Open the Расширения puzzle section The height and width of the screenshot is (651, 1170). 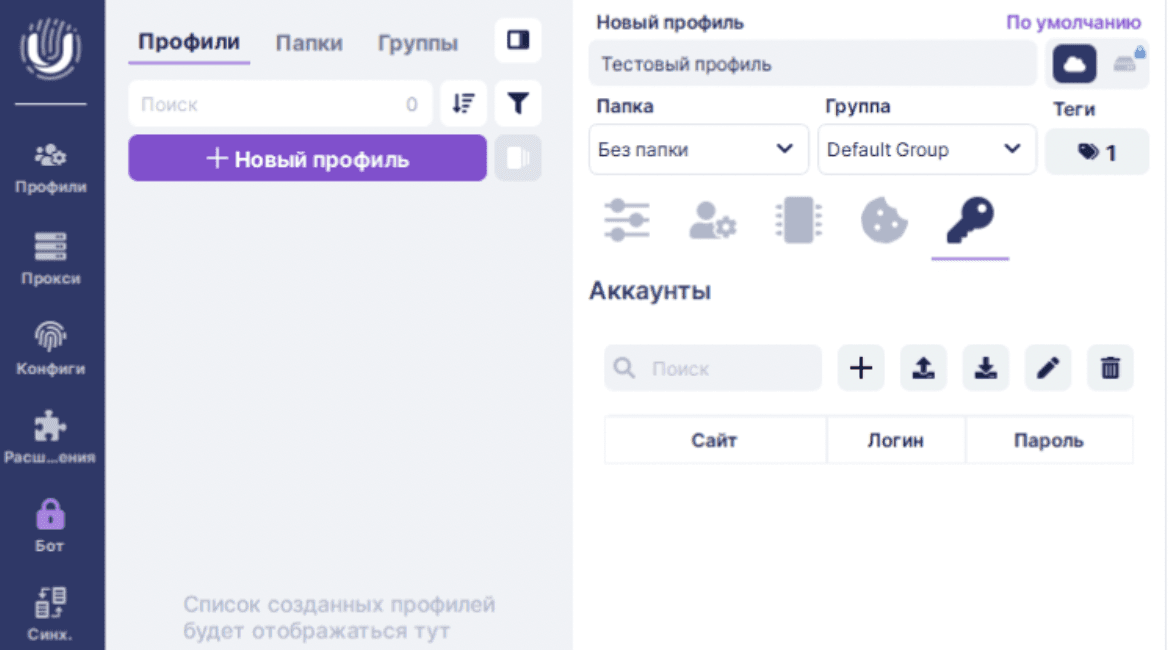[x=51, y=437]
